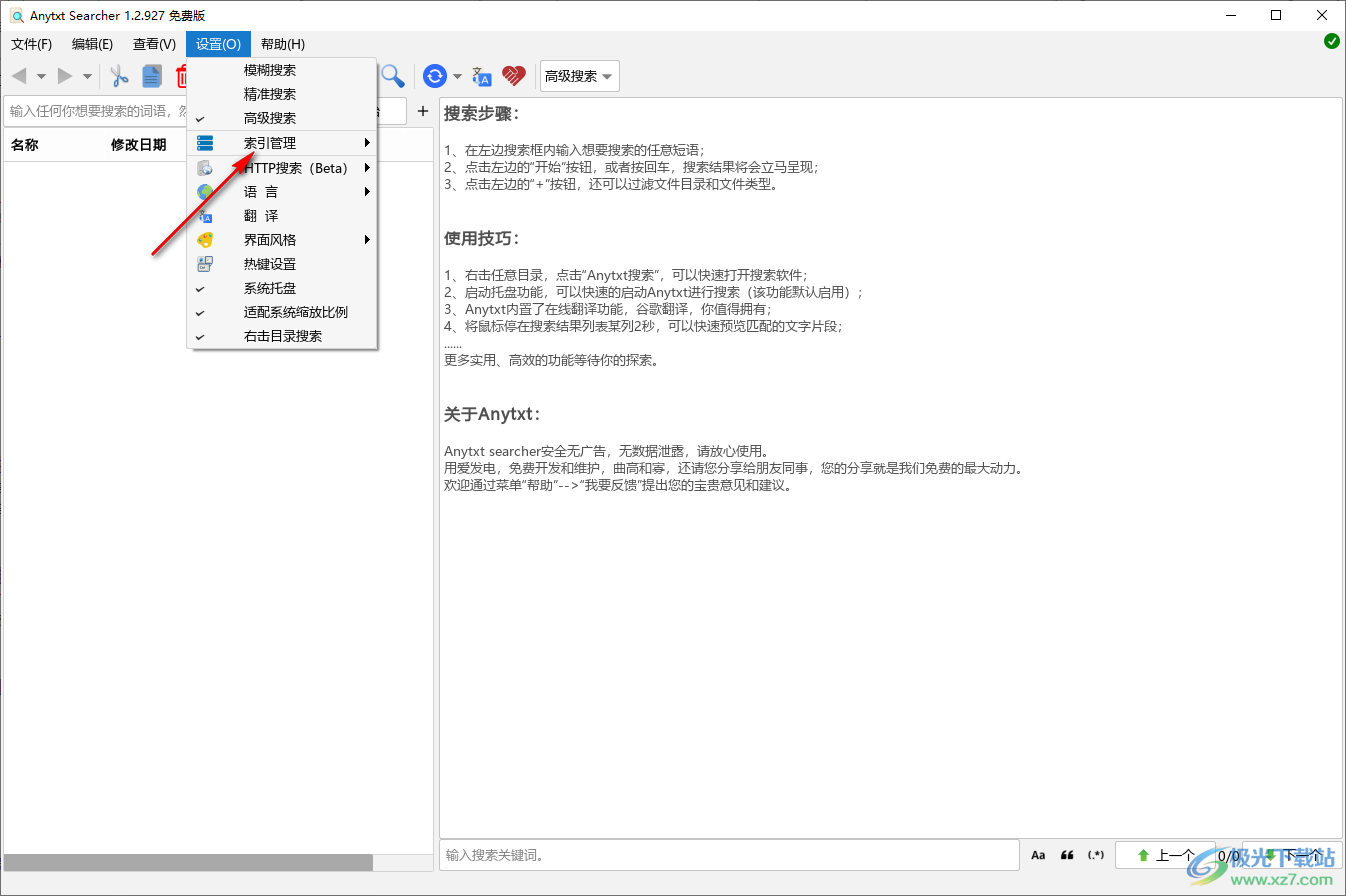This screenshot has height=896, width=1346.
Task: Click the 界面风格 palette icon
Action: pyautogui.click(x=205, y=240)
